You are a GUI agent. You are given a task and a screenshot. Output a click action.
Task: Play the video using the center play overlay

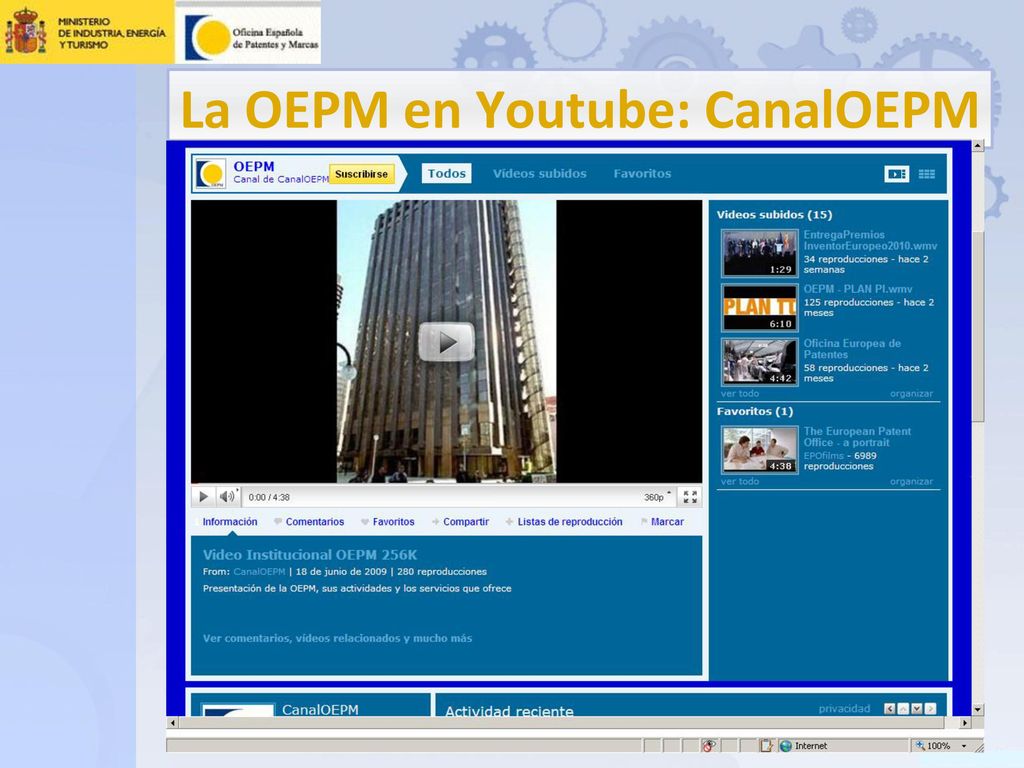click(x=447, y=342)
